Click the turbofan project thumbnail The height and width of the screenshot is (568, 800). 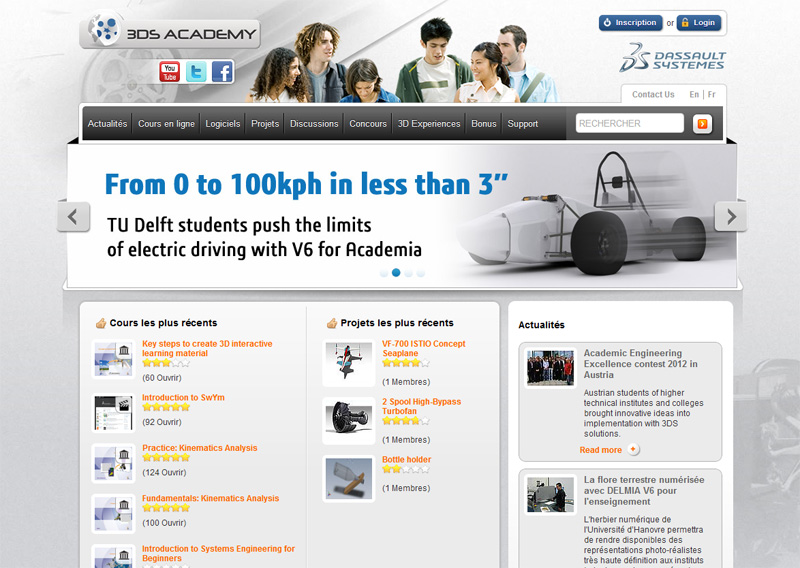(348, 421)
